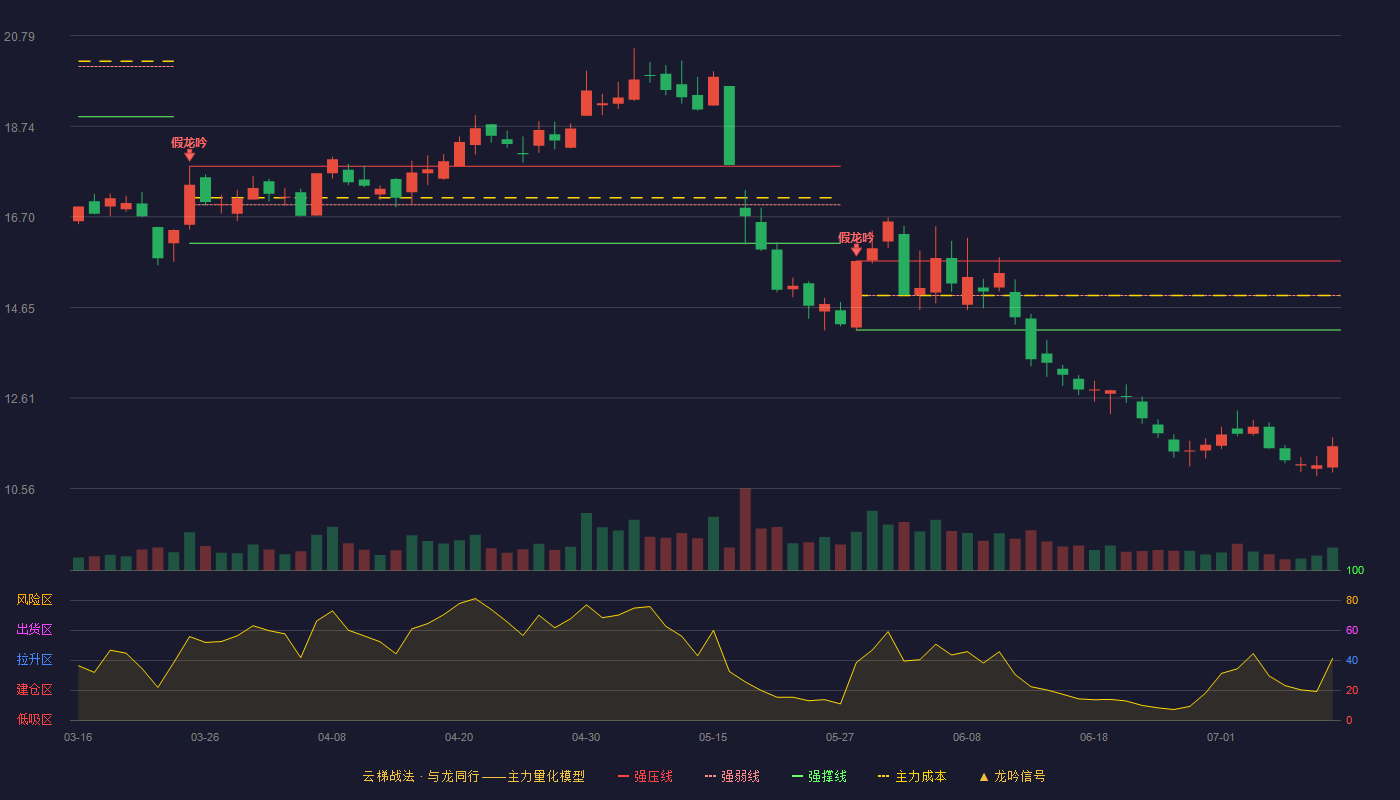Toggle the 强压线 legend entry

645,776
